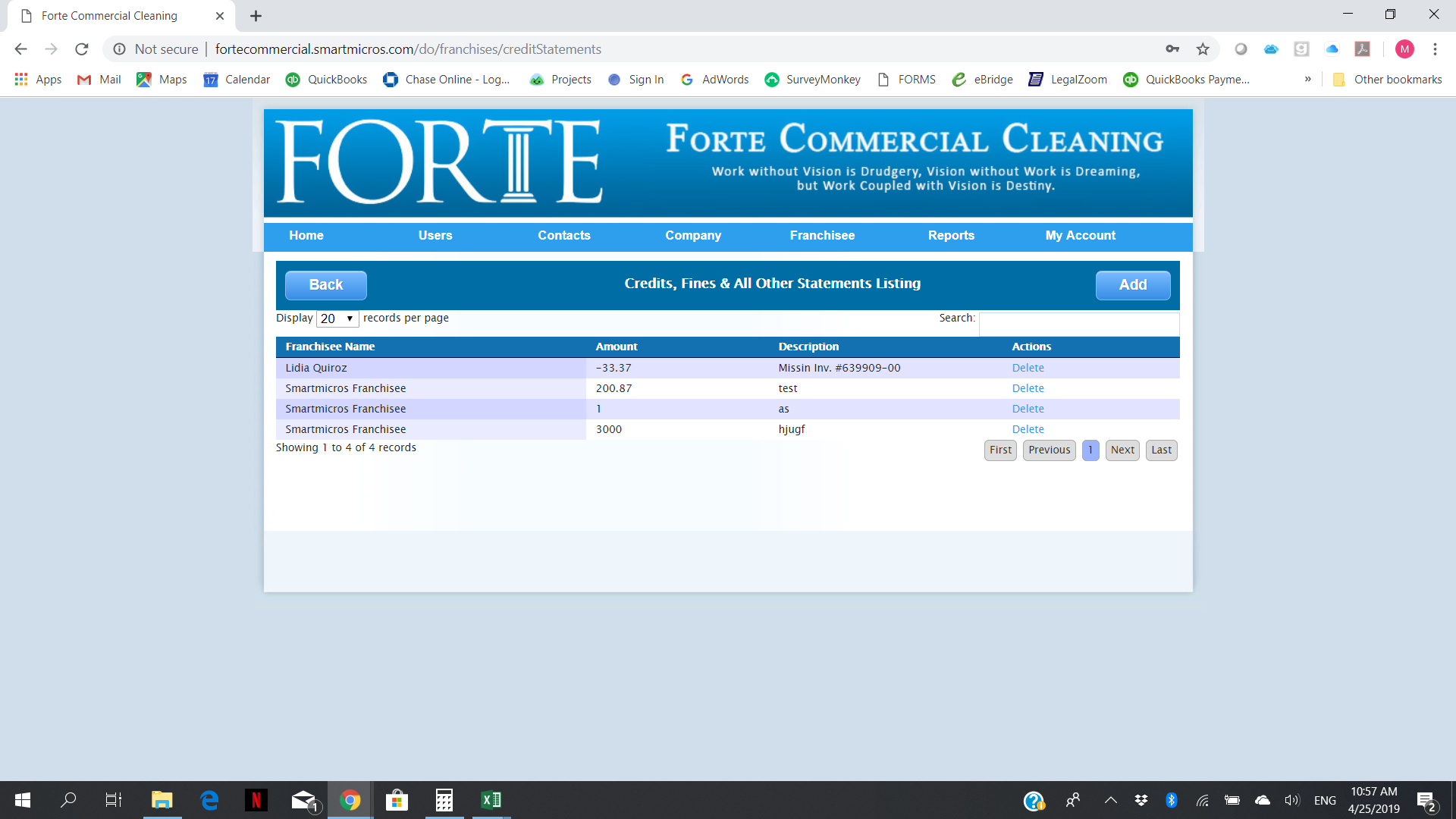The width and height of the screenshot is (1456, 819).
Task: Open the SurveyMonkey bookmark
Action: click(x=812, y=80)
